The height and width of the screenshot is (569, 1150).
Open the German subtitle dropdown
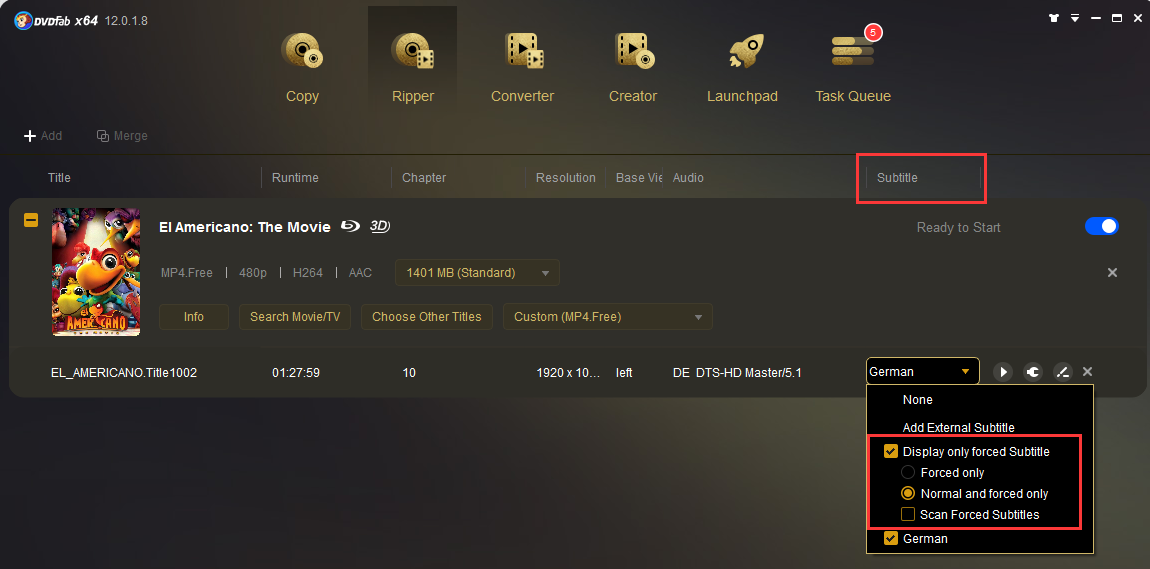pos(923,372)
